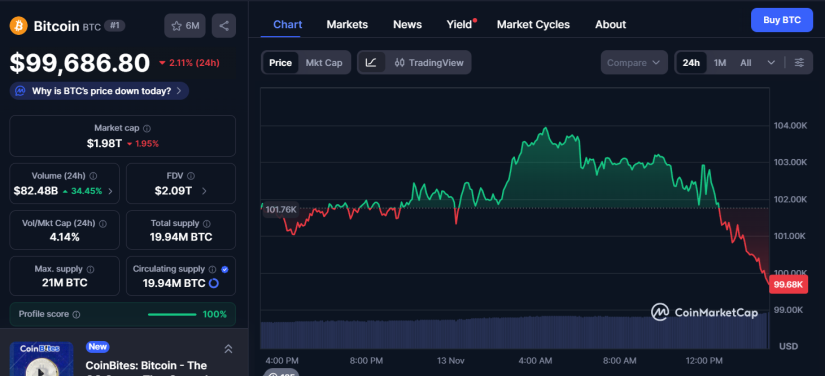Open the Compare dropdown
This screenshot has width=825, height=376.
click(x=634, y=63)
